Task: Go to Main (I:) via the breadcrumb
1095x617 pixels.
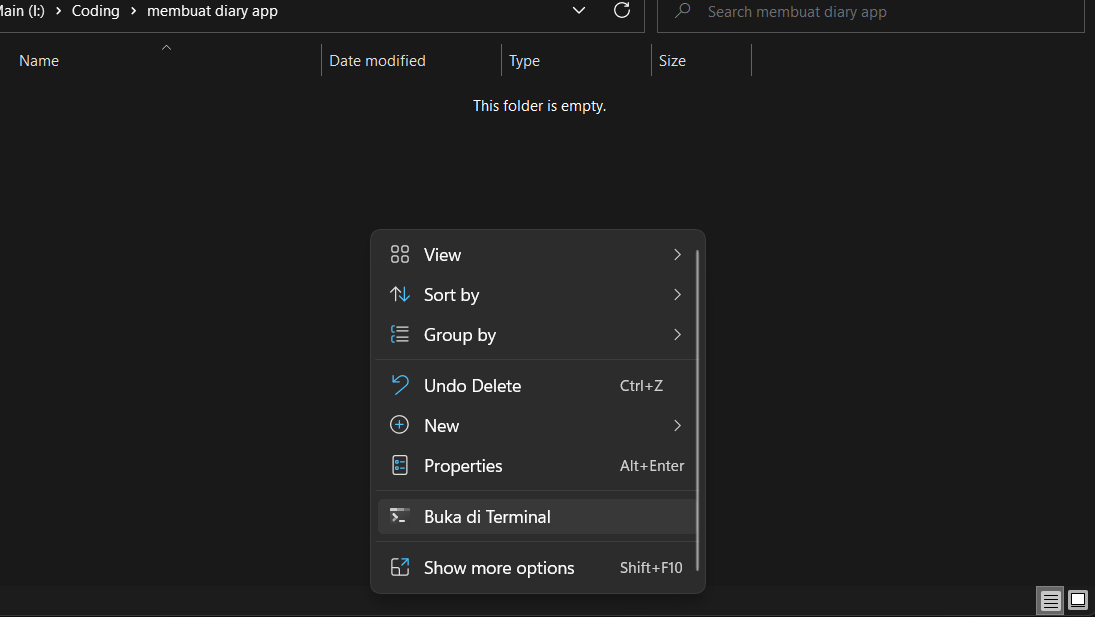Action: (22, 11)
